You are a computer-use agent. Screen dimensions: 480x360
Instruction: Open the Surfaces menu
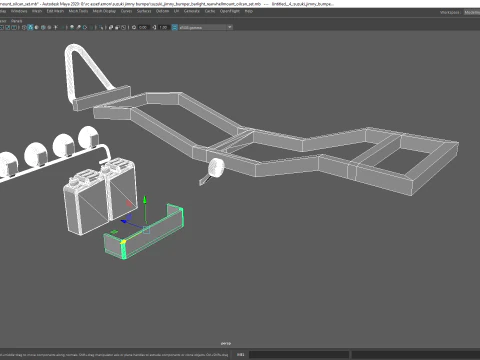pos(144,11)
